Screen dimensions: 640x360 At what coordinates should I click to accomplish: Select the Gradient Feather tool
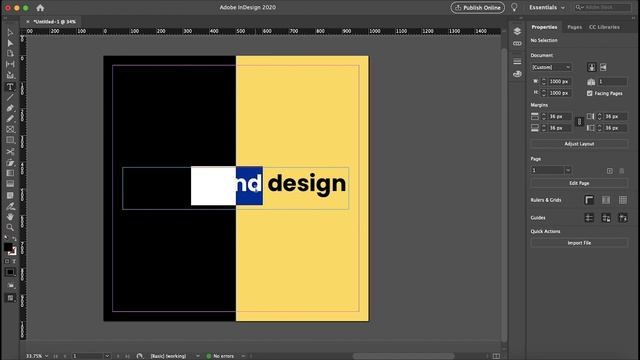pos(10,184)
